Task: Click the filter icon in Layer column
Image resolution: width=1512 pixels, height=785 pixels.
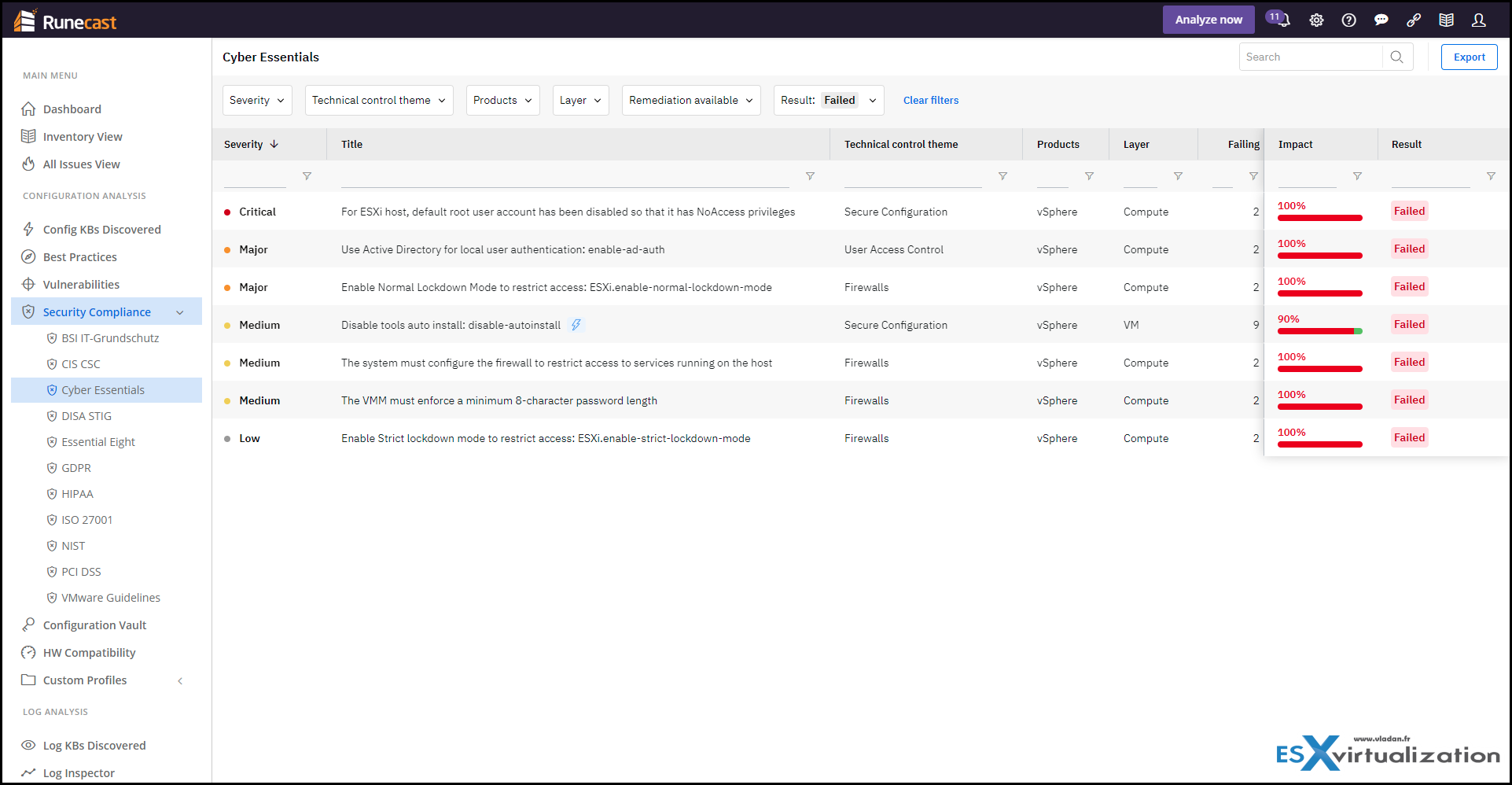Action: pos(1178,176)
